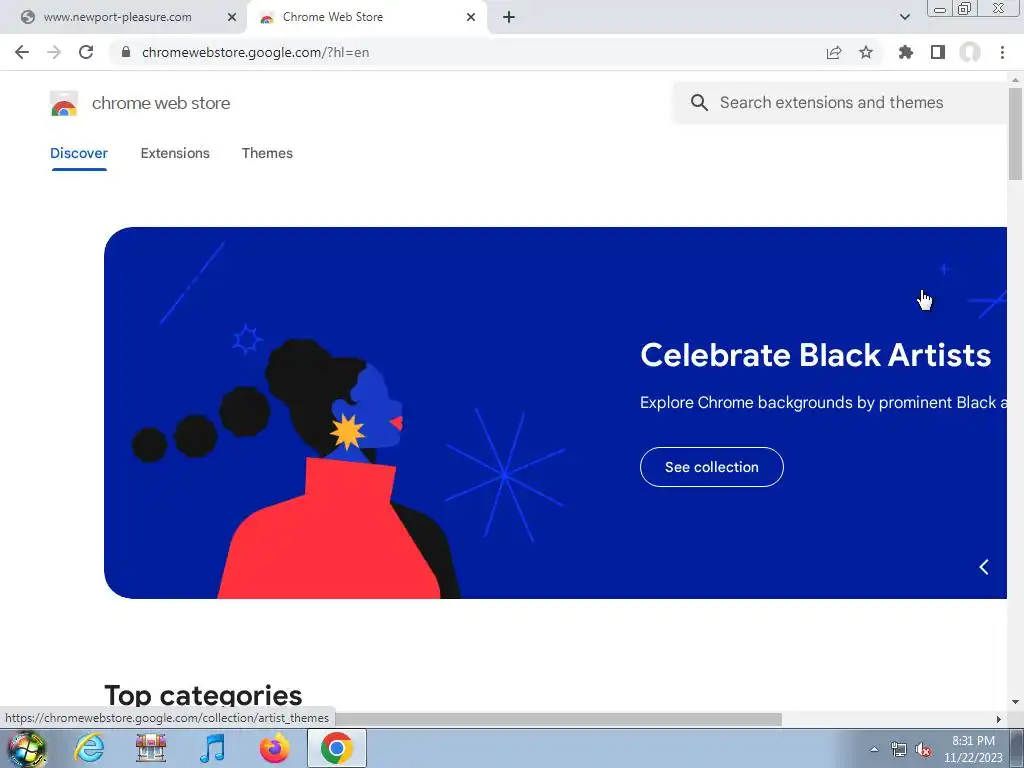The height and width of the screenshot is (768, 1024).
Task: Open Firefox from the taskbar
Action: 274,748
